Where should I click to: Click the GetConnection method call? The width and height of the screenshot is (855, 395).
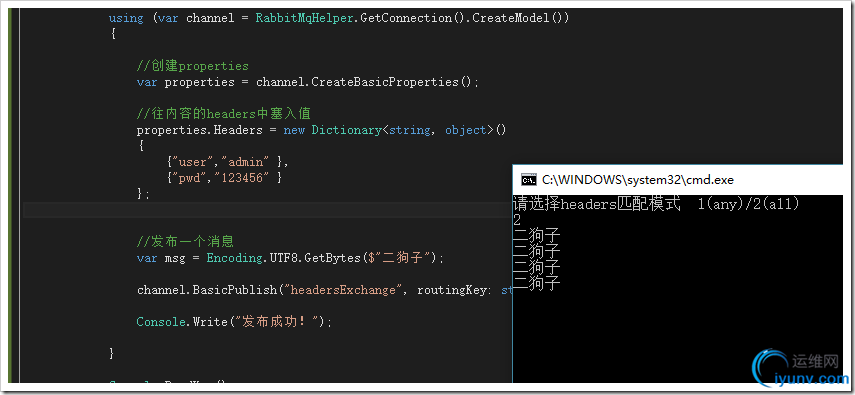[407, 18]
